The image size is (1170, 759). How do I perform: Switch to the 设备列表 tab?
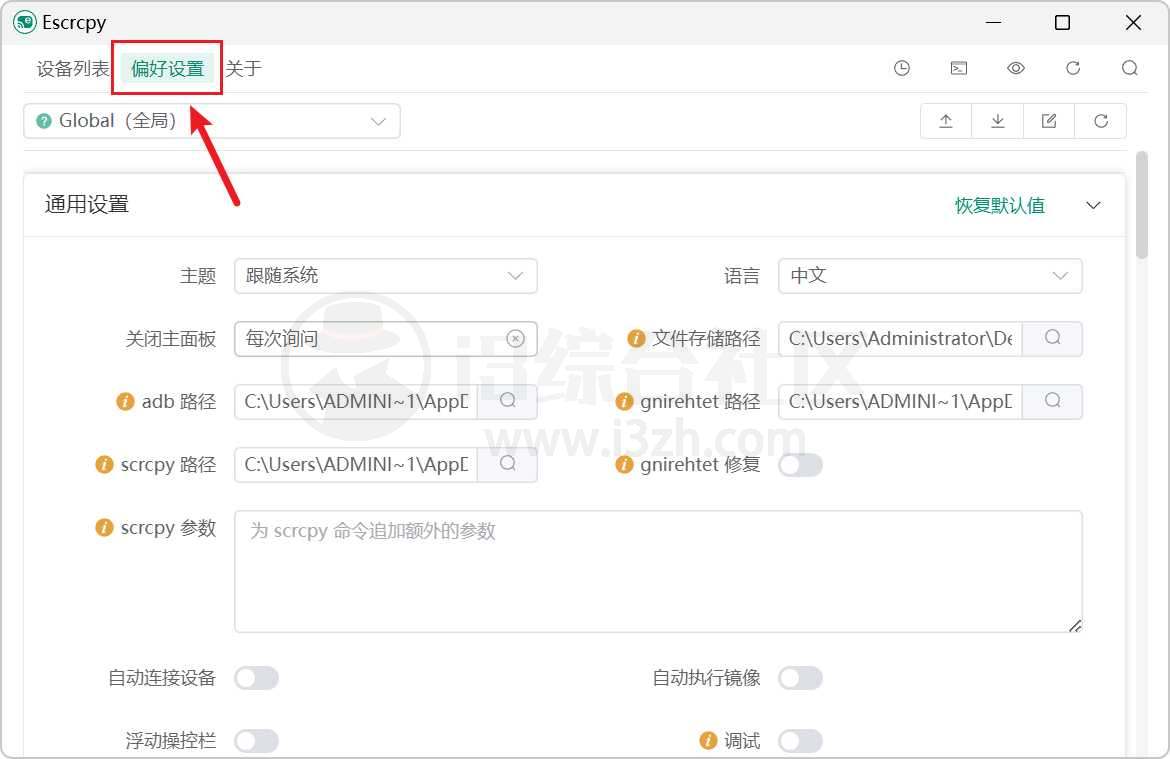(x=72, y=69)
